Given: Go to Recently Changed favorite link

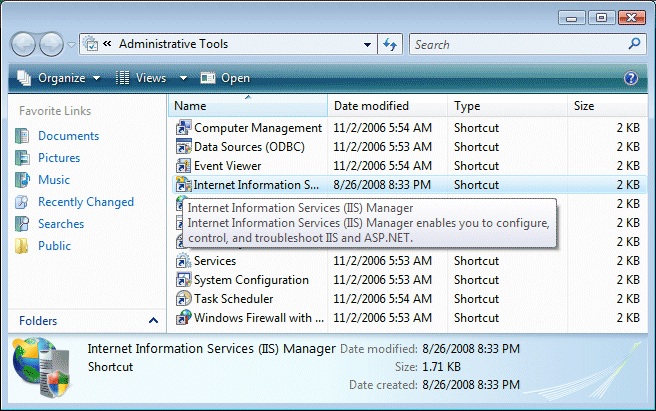Looking at the screenshot, I should [85, 202].
